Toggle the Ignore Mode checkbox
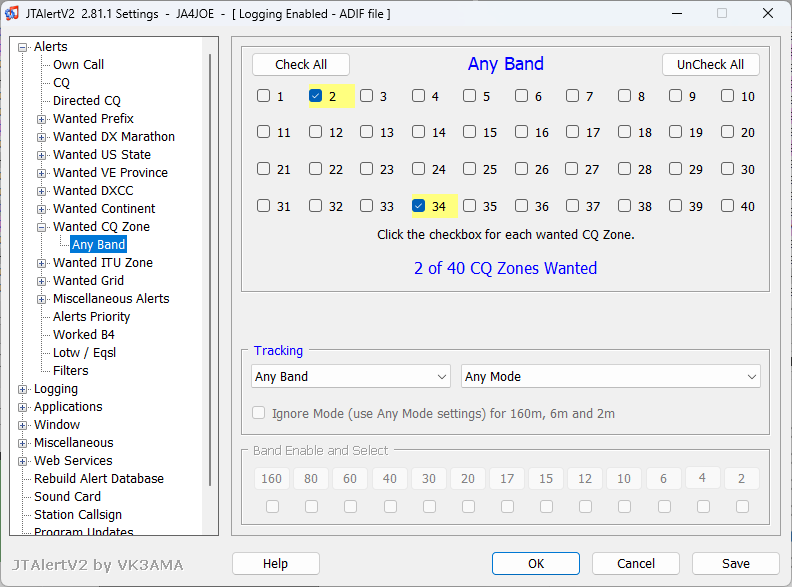 pos(259,413)
